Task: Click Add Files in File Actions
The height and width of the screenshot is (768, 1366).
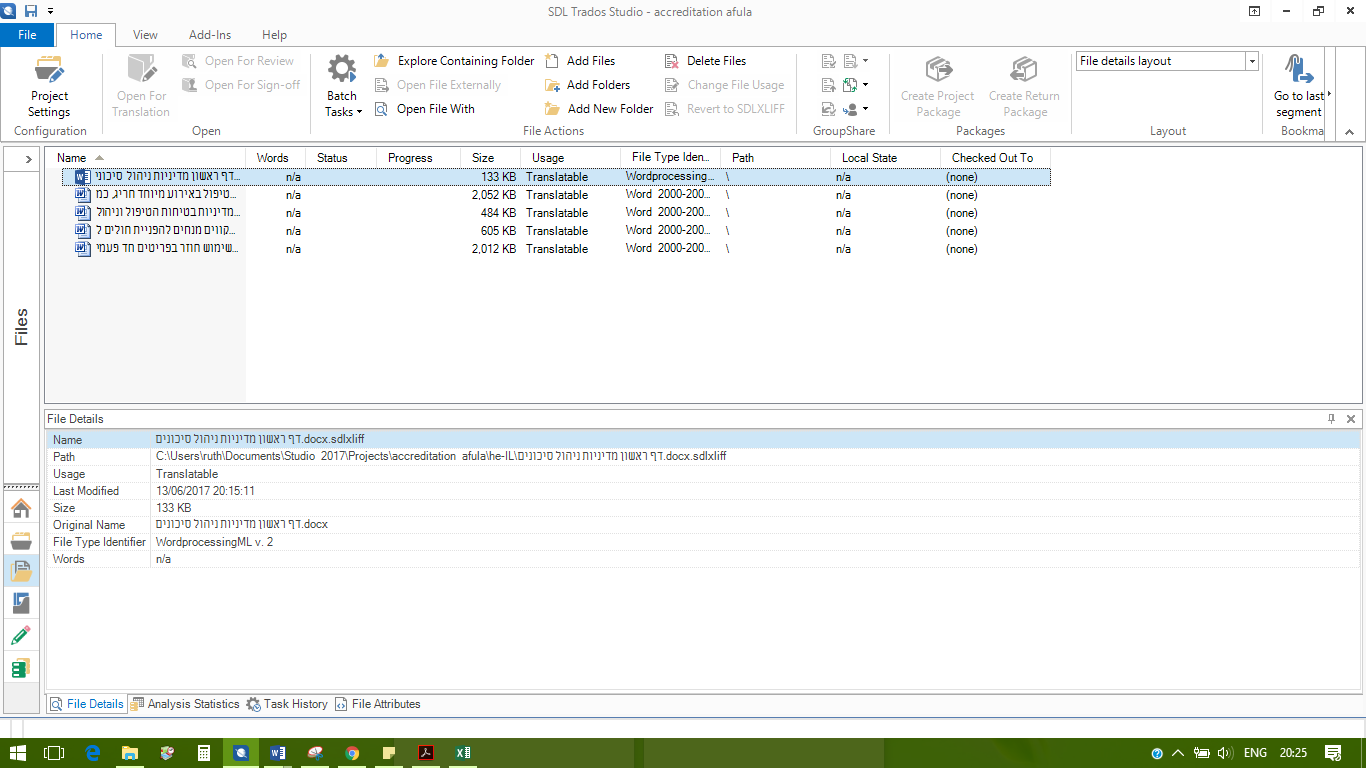Action: click(x=580, y=61)
